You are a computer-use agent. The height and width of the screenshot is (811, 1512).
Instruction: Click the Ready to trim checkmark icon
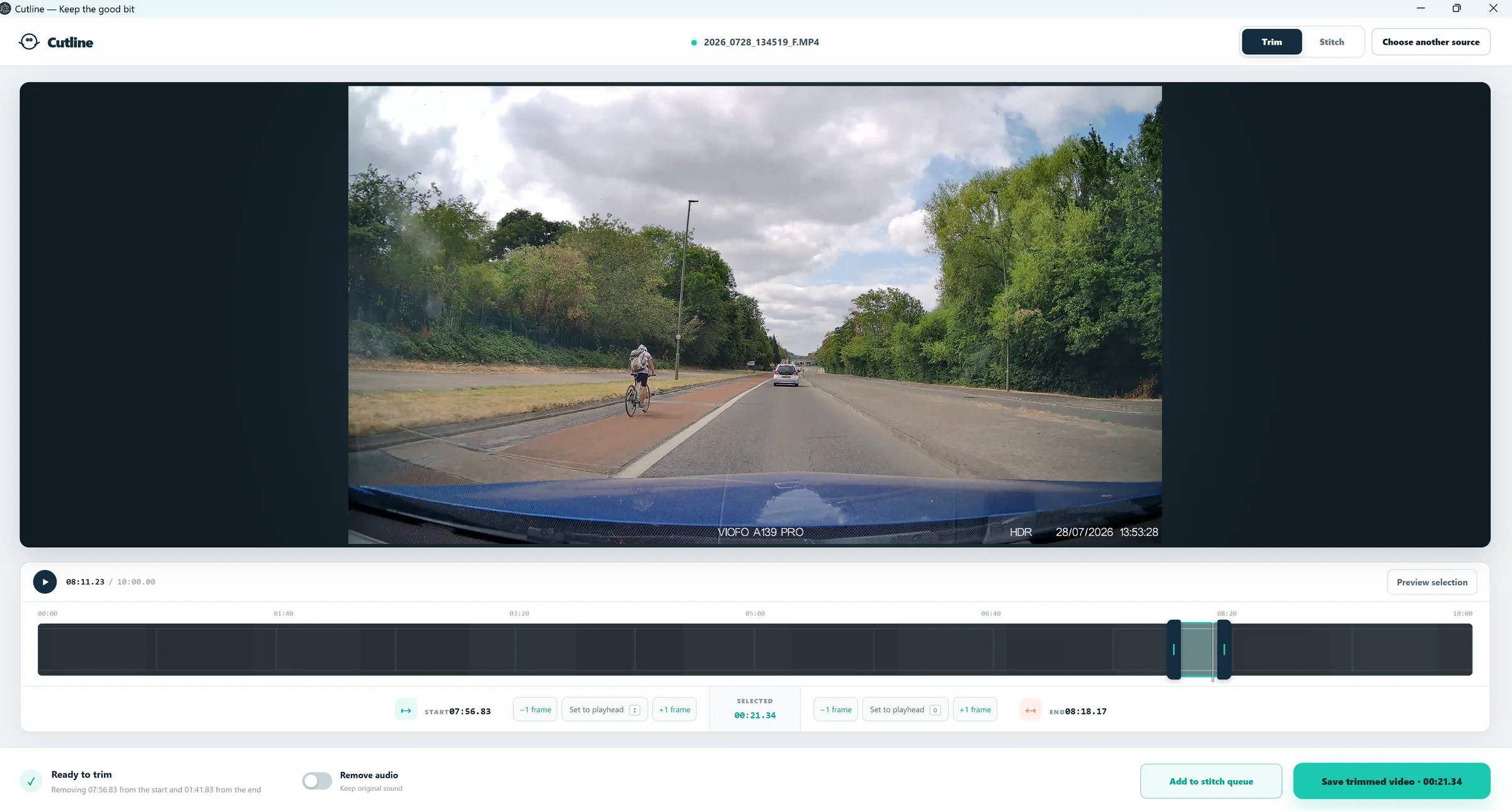pos(31,781)
